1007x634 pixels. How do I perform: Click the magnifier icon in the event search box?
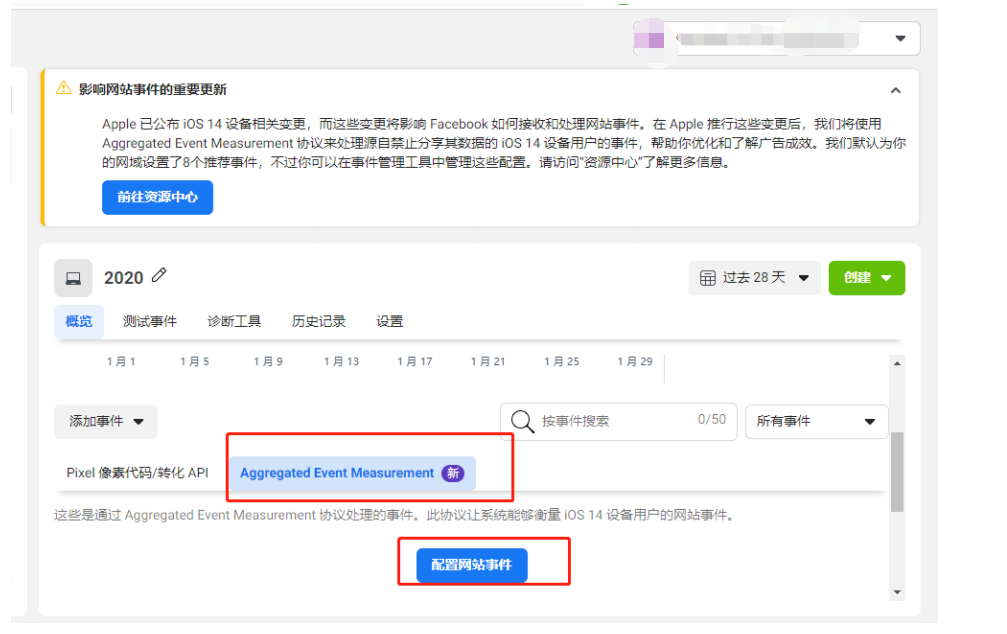521,421
